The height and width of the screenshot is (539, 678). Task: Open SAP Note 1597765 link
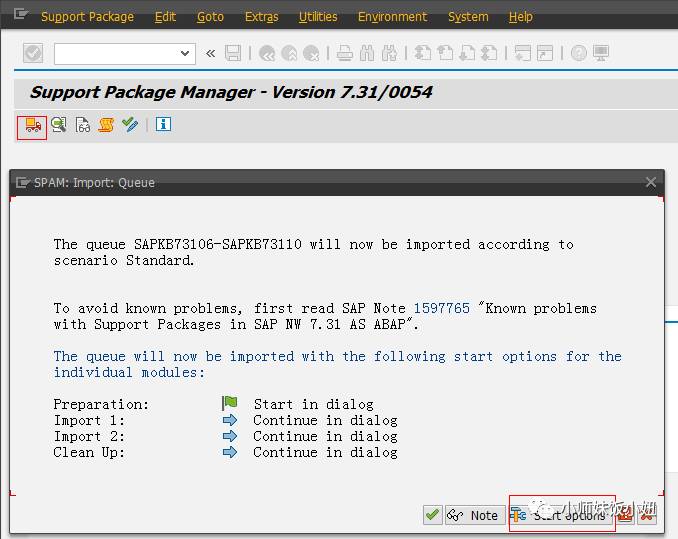point(441,308)
